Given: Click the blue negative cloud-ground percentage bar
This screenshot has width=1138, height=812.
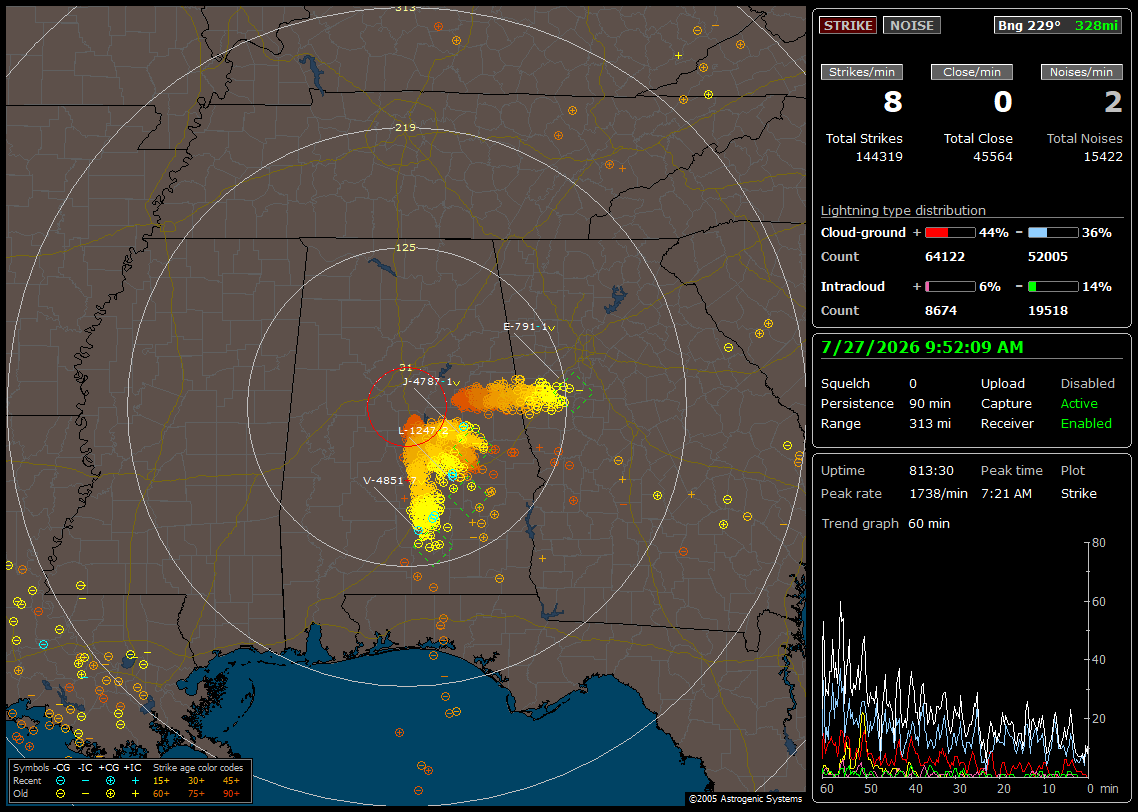Looking at the screenshot, I should tap(1053, 233).
